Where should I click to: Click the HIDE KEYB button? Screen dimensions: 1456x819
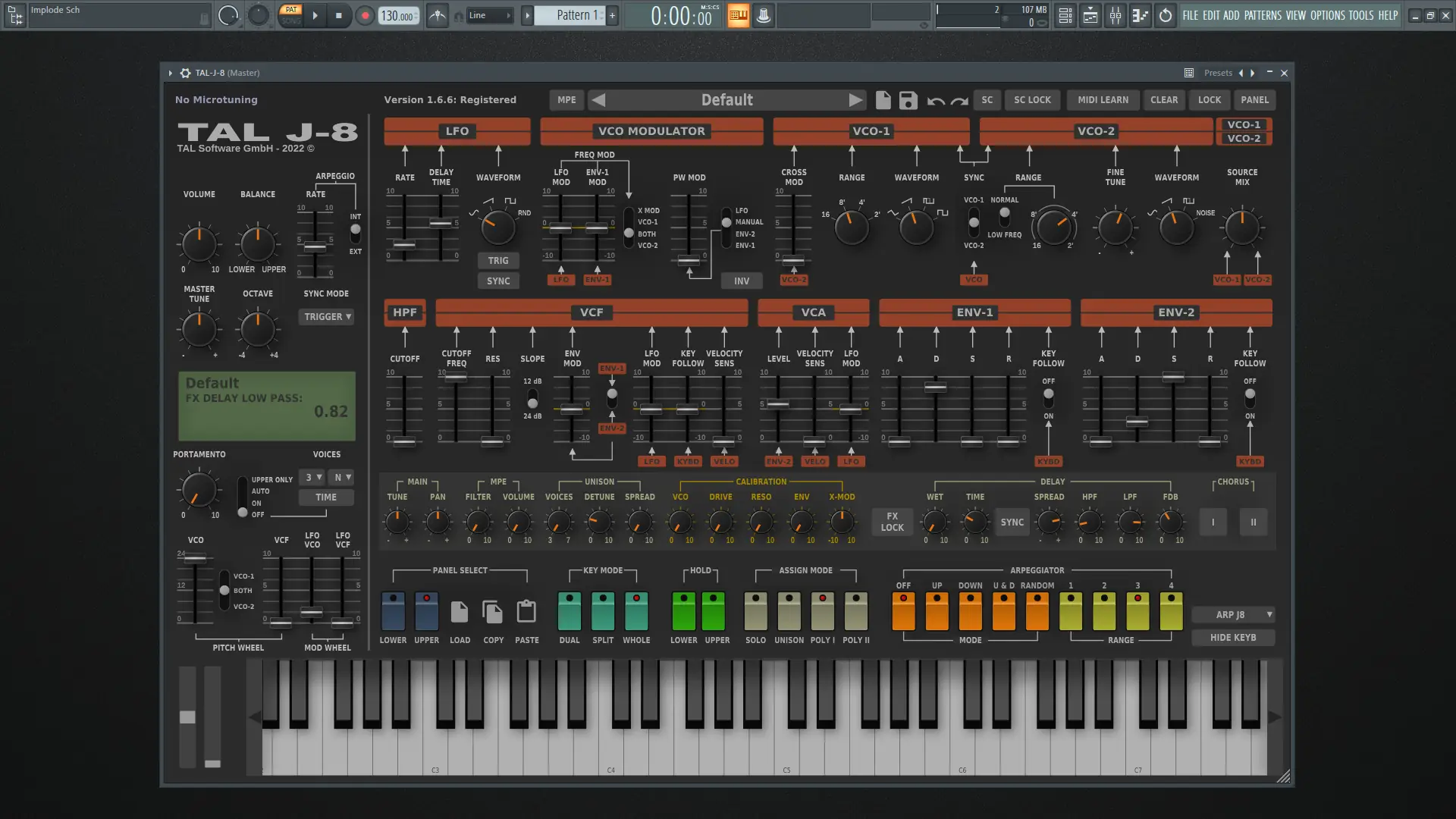click(1233, 638)
